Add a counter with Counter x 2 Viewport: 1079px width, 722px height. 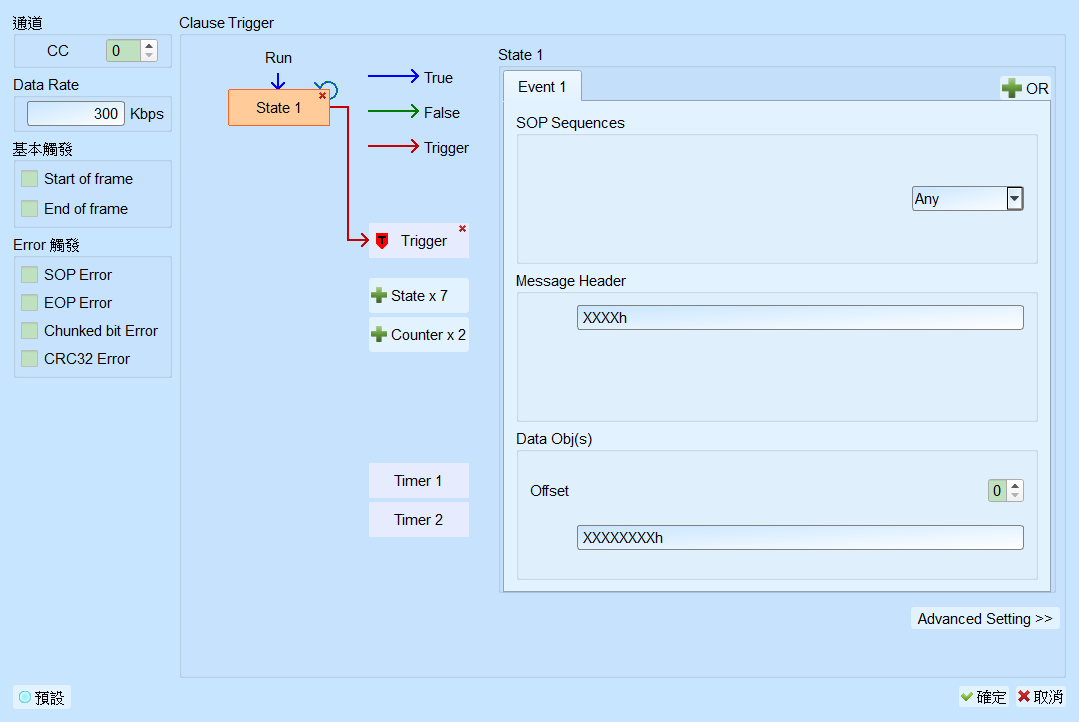pos(418,335)
